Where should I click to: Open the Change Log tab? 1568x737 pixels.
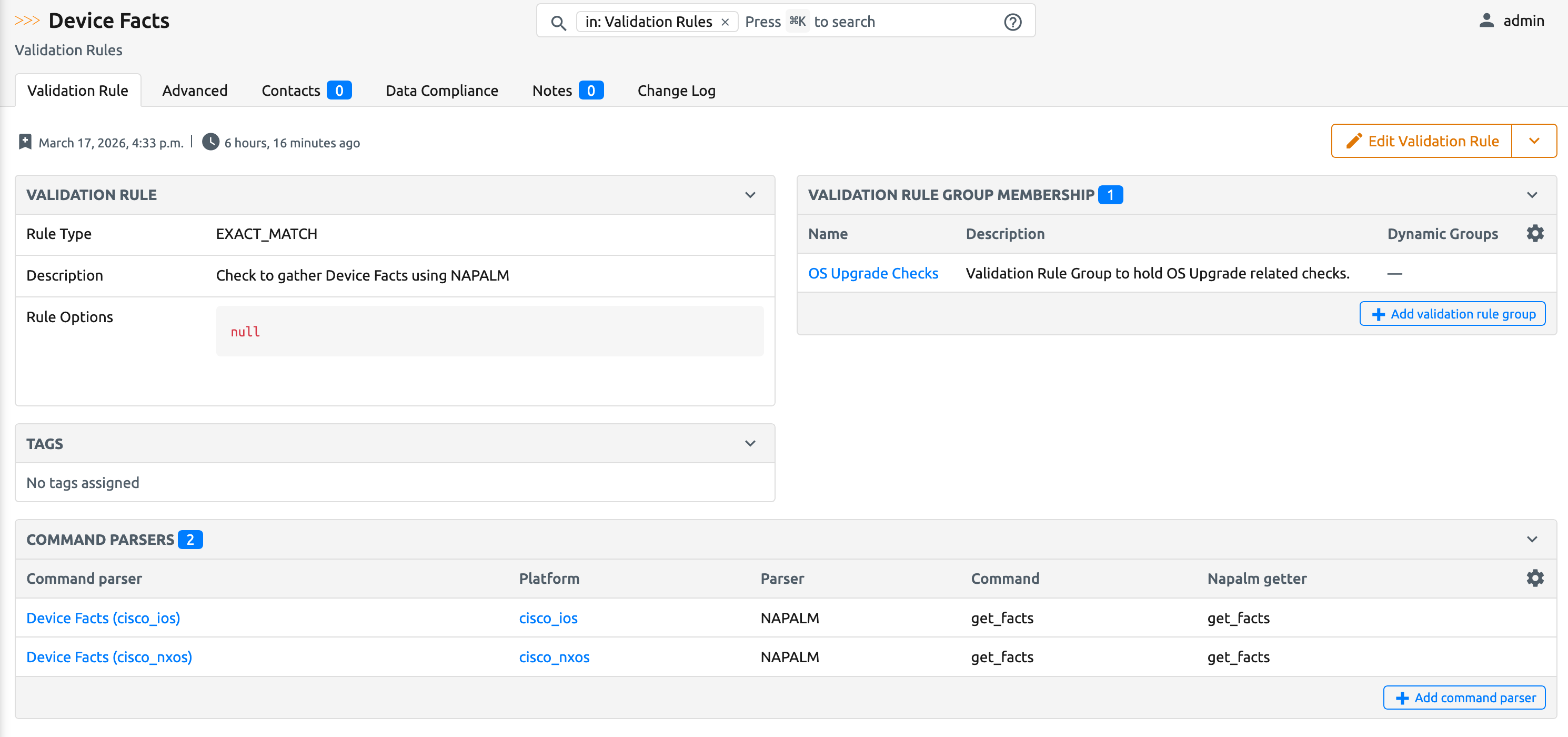pyautogui.click(x=676, y=91)
